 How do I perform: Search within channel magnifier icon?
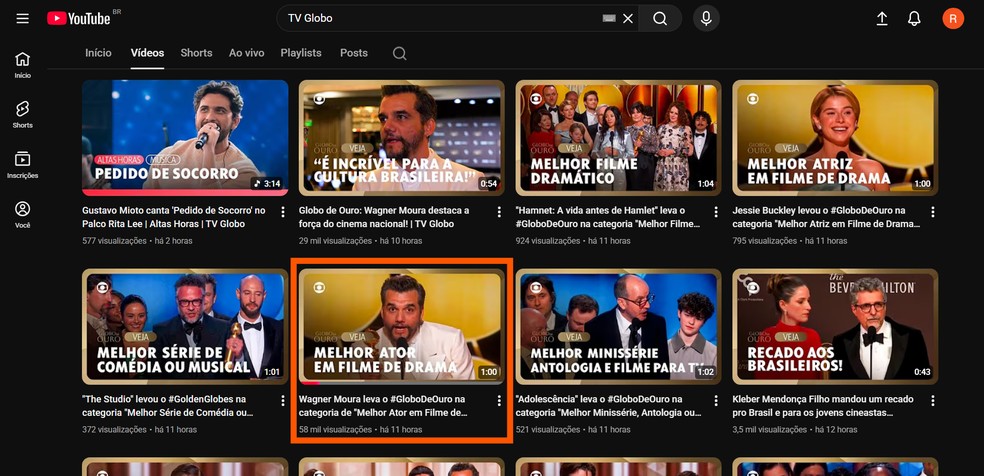pos(400,53)
